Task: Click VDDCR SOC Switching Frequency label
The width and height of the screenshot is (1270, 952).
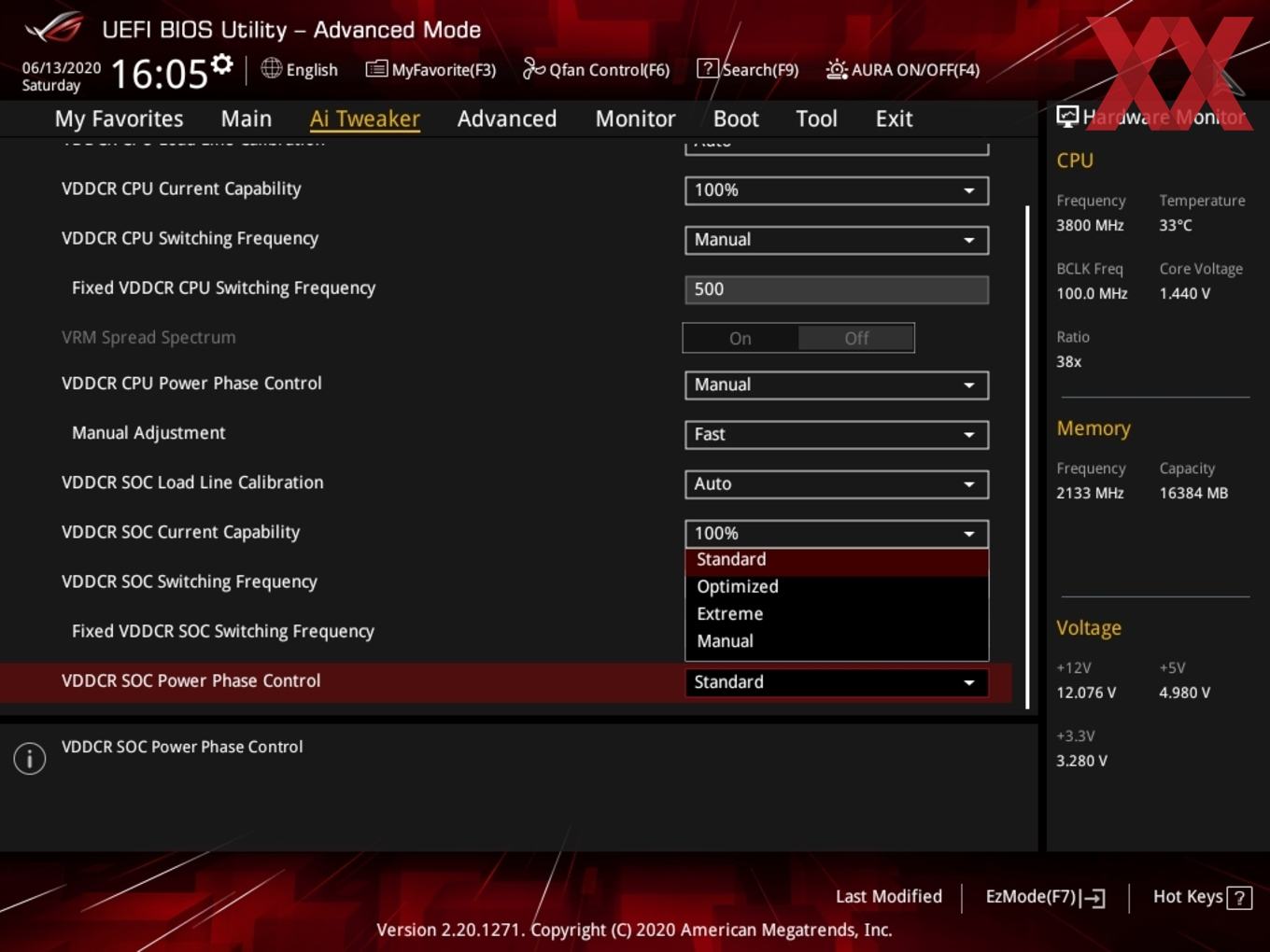Action: 190,581
